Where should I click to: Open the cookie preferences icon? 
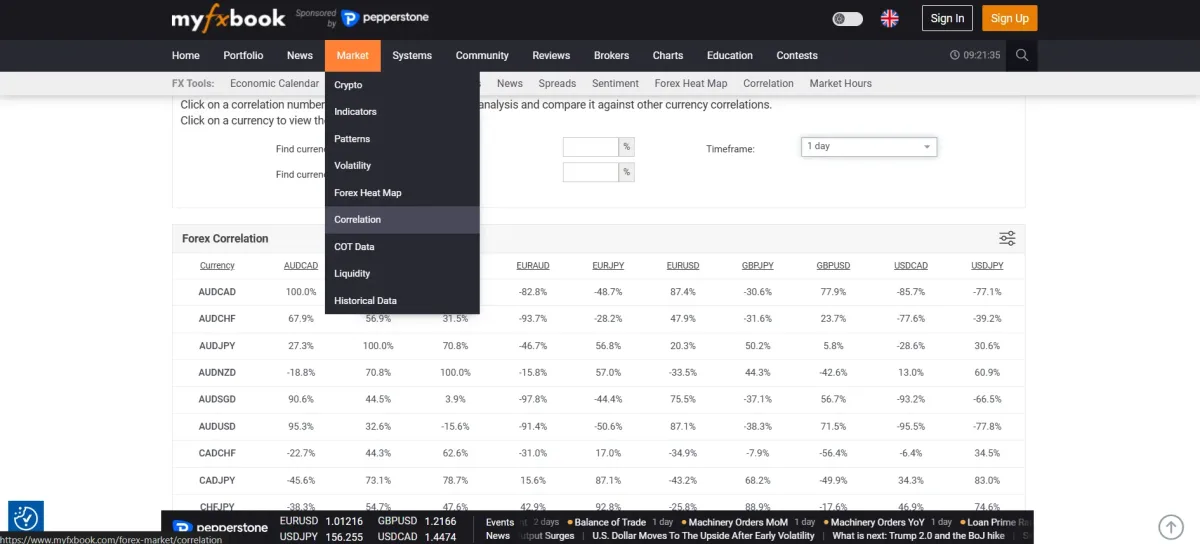tap(25, 518)
